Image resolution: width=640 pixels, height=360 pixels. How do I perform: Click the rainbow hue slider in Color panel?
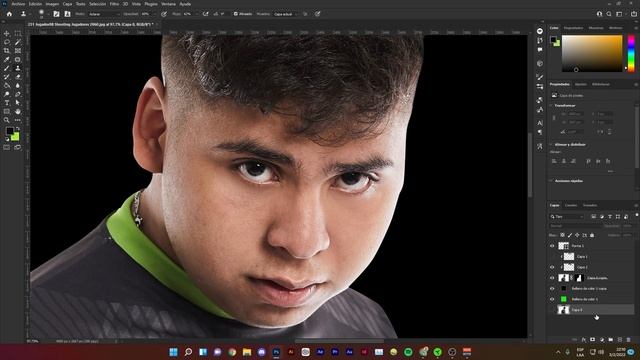(631, 53)
